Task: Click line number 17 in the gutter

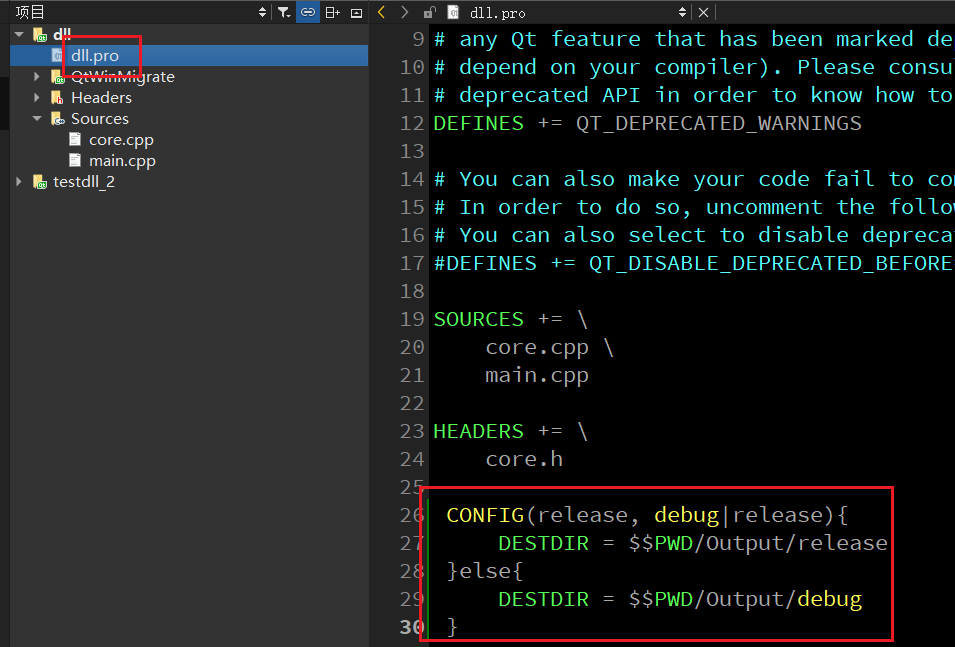Action: [412, 264]
